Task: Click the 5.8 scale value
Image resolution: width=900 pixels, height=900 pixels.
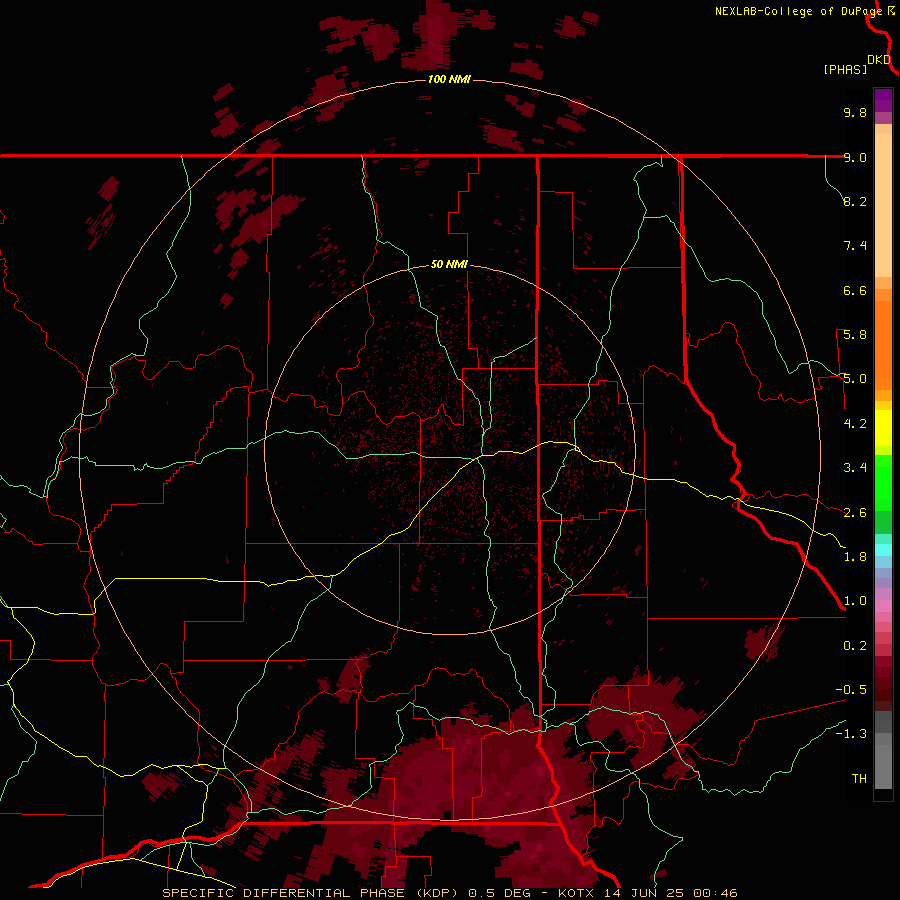Action: (x=855, y=335)
